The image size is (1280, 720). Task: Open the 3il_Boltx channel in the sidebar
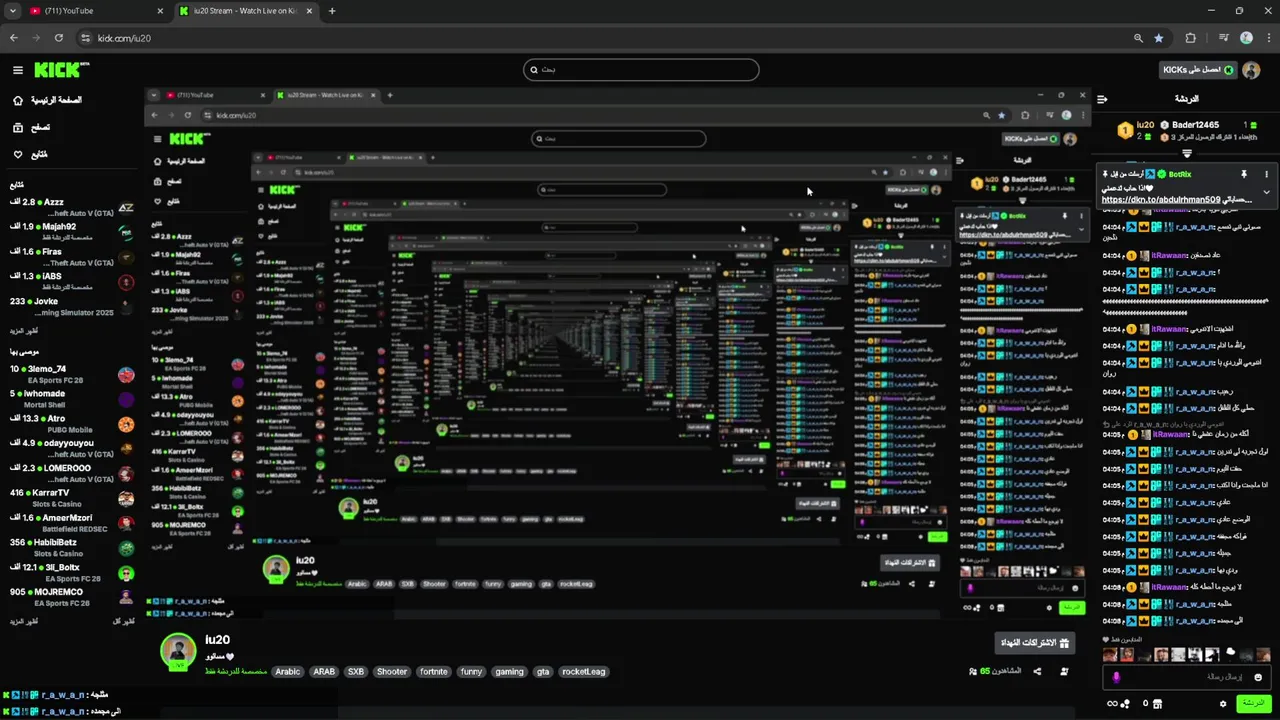(x=70, y=572)
